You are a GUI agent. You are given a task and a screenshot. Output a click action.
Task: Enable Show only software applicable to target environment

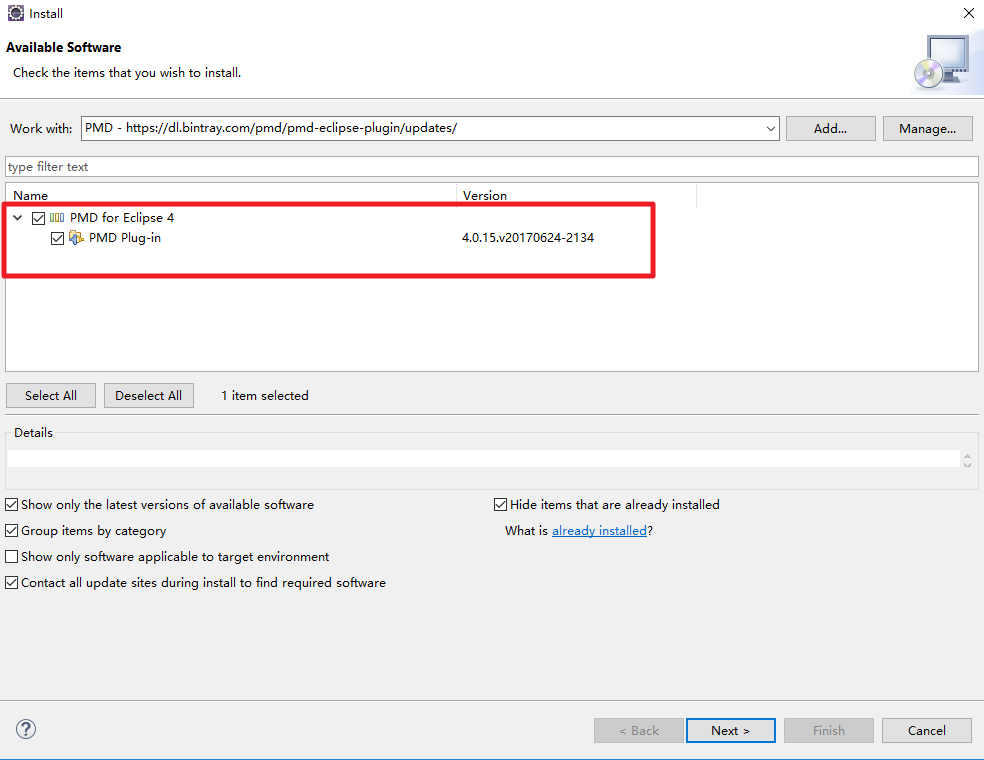11,557
